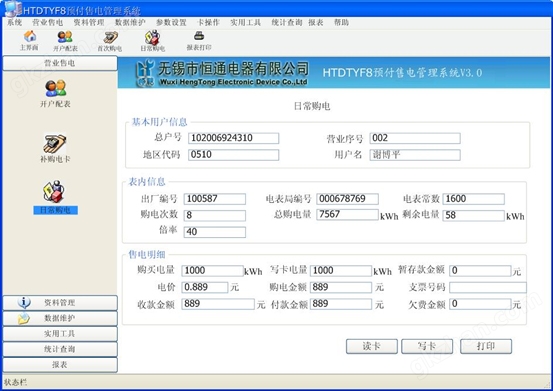Click the 读卡 button
553x391 pixels.
point(372,346)
